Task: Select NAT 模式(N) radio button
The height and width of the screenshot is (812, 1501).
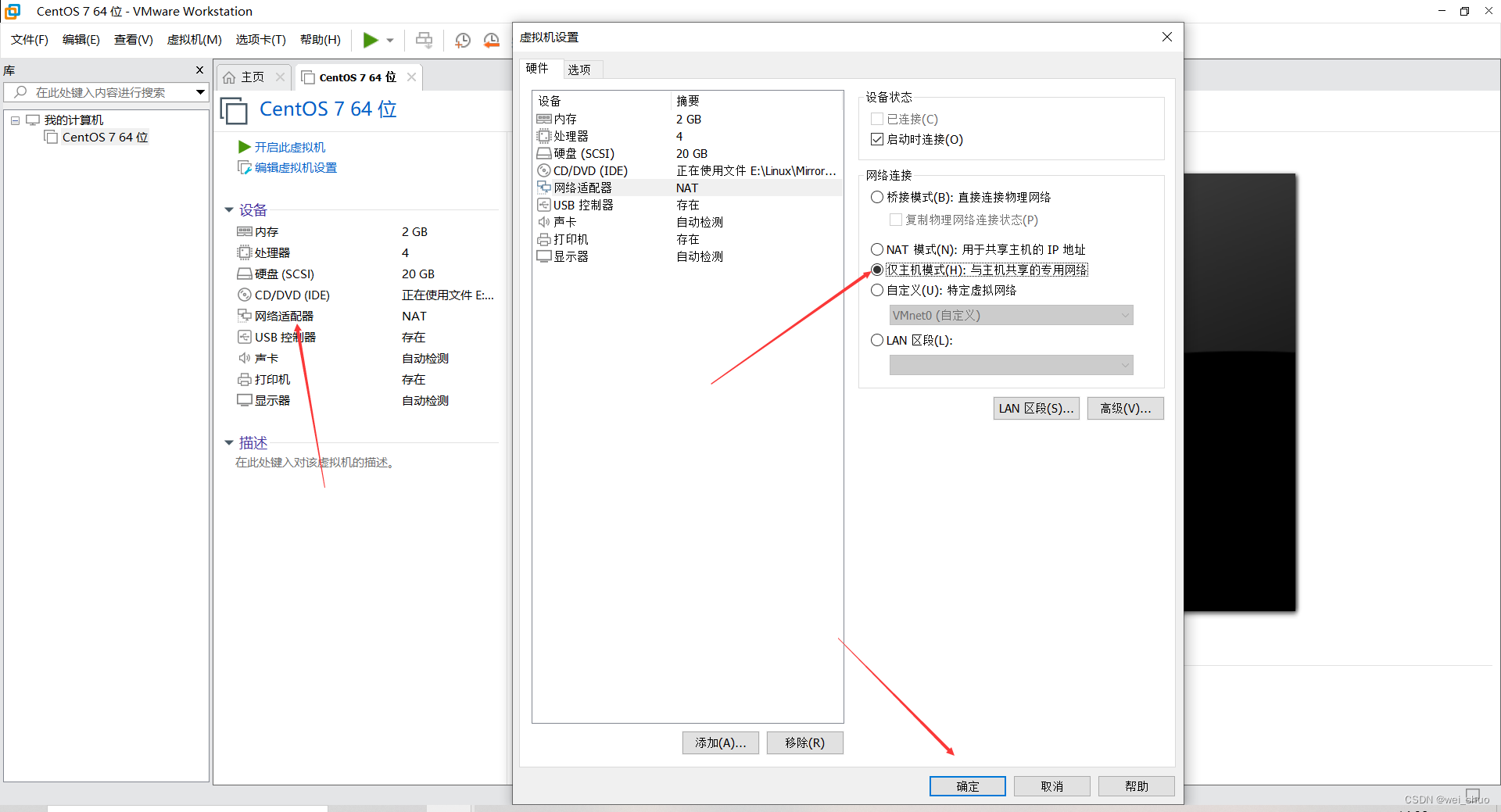Action: 877,249
